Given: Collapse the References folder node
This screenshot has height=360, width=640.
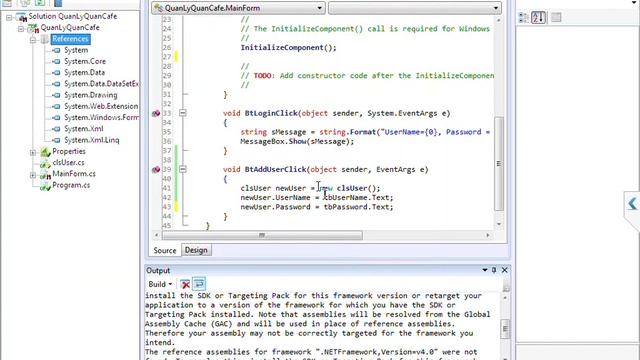Looking at the screenshot, I should coord(33,40).
